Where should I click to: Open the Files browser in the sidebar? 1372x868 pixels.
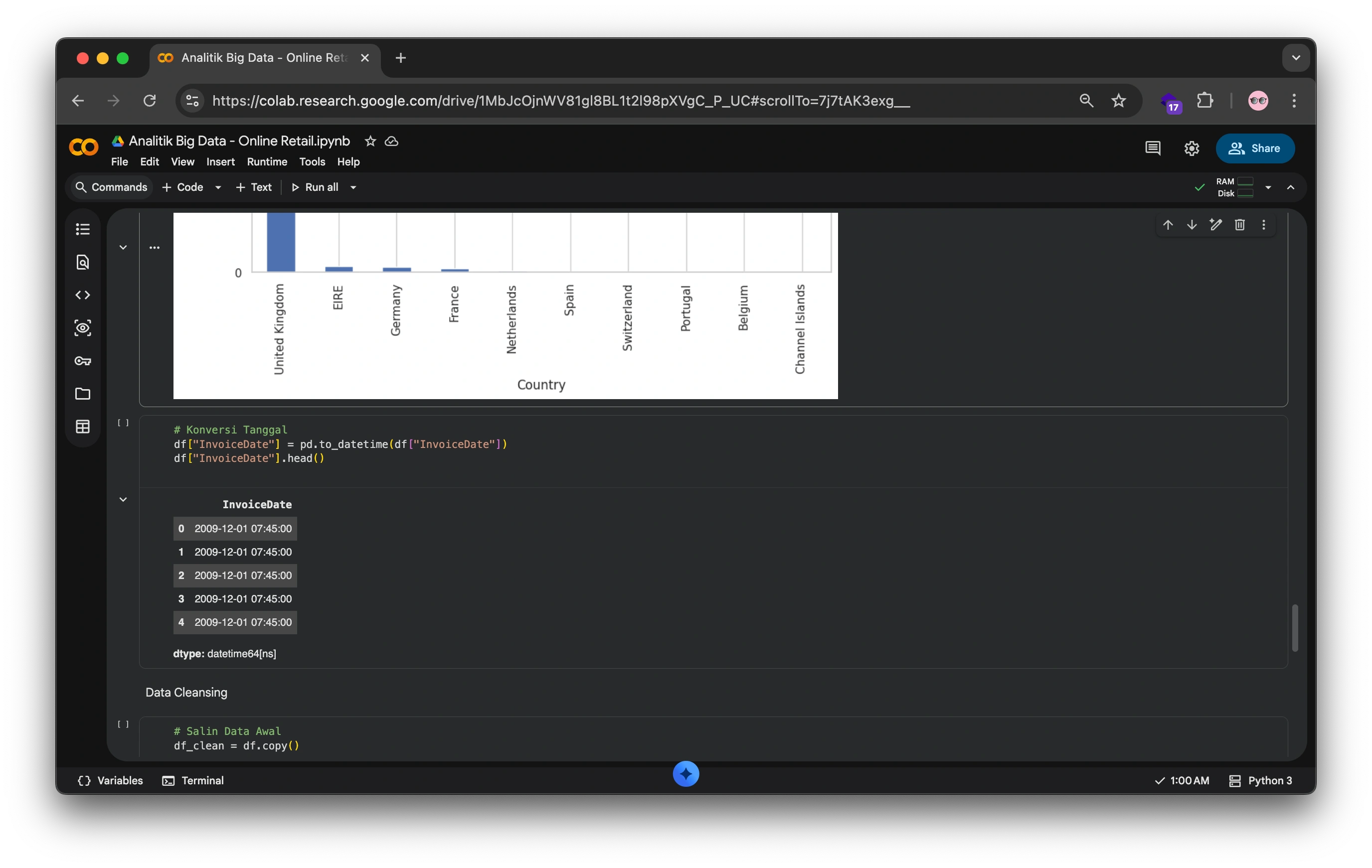coord(83,394)
